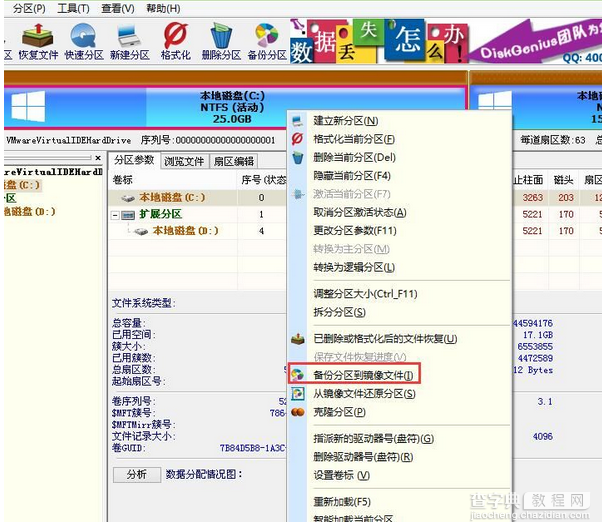
Task: Click the restore icon beside 从镜像文件还原分区
Action: coord(298,393)
